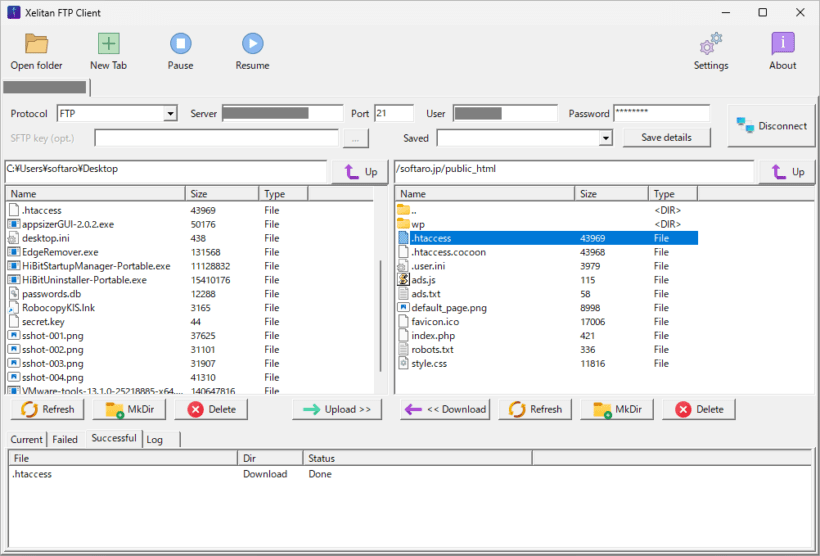Select EdgeRemover.exe file icon
Screen dimensions: 820x556
(14, 252)
